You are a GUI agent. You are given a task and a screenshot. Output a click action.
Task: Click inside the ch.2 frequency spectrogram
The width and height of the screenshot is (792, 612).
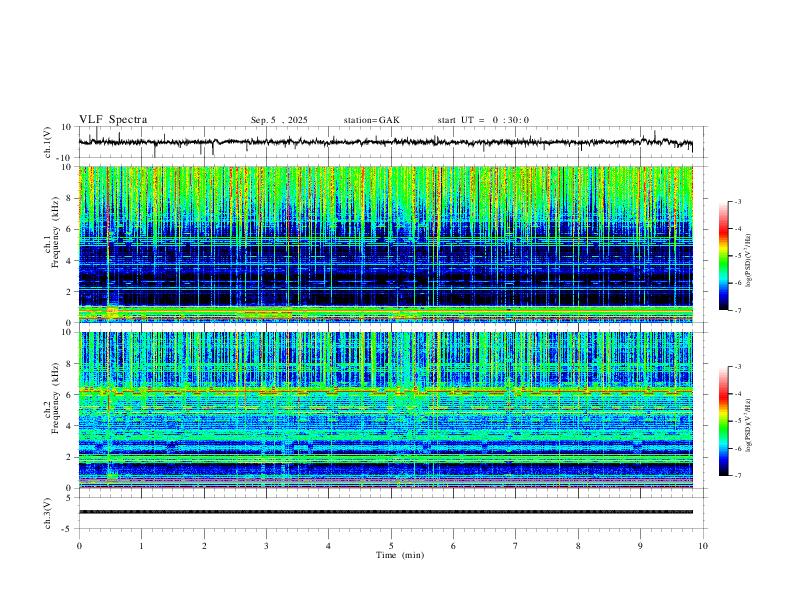[386, 410]
